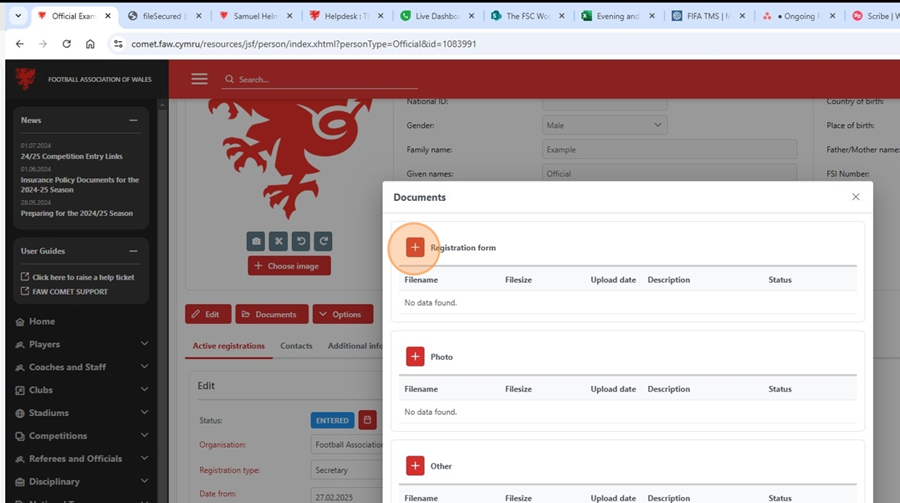Click the crop icon under the profile image
Image resolution: width=900 pixels, height=503 pixels.
coord(278,241)
